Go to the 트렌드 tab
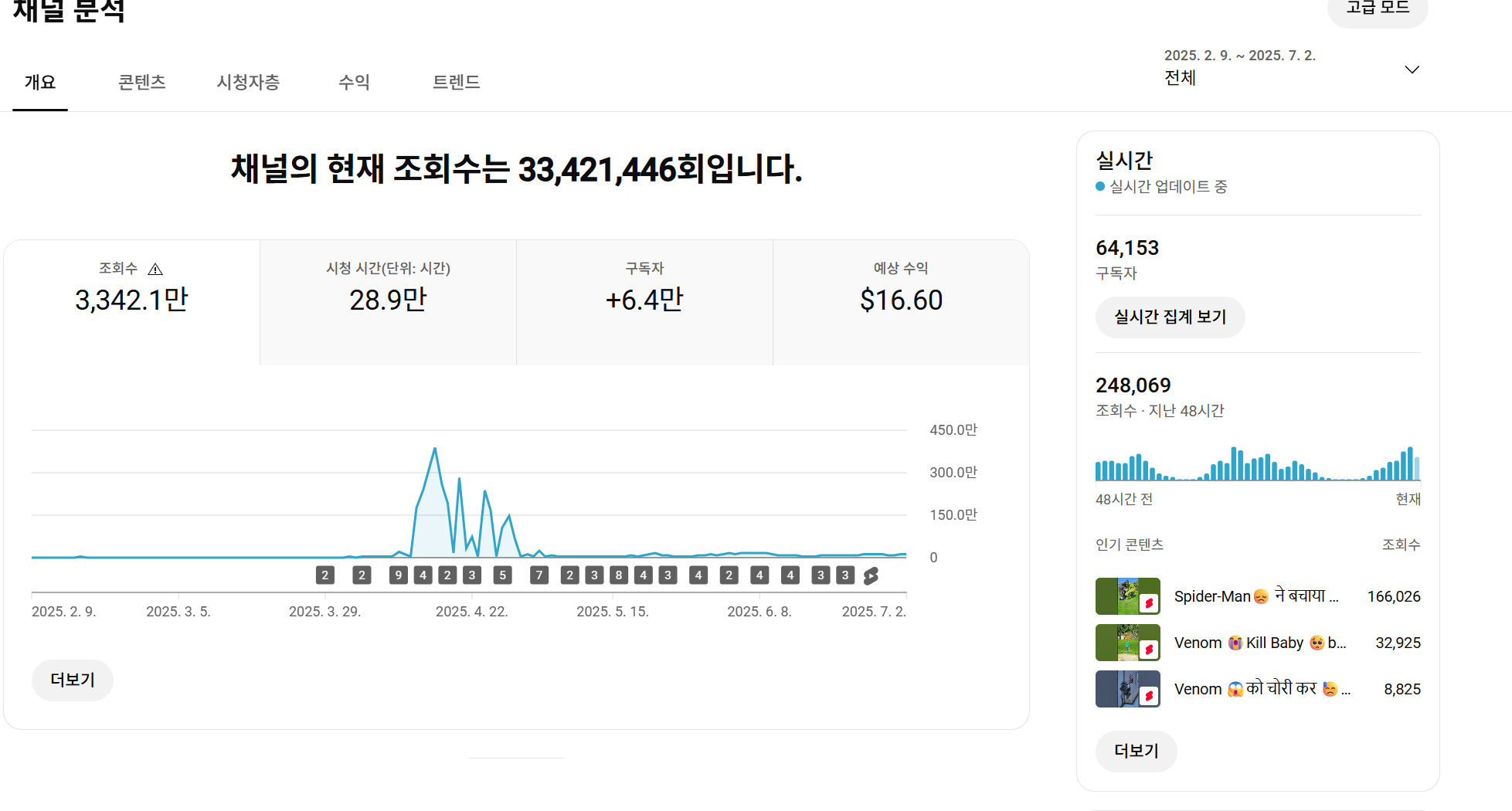The height and width of the screenshot is (811, 1512). [x=457, y=82]
